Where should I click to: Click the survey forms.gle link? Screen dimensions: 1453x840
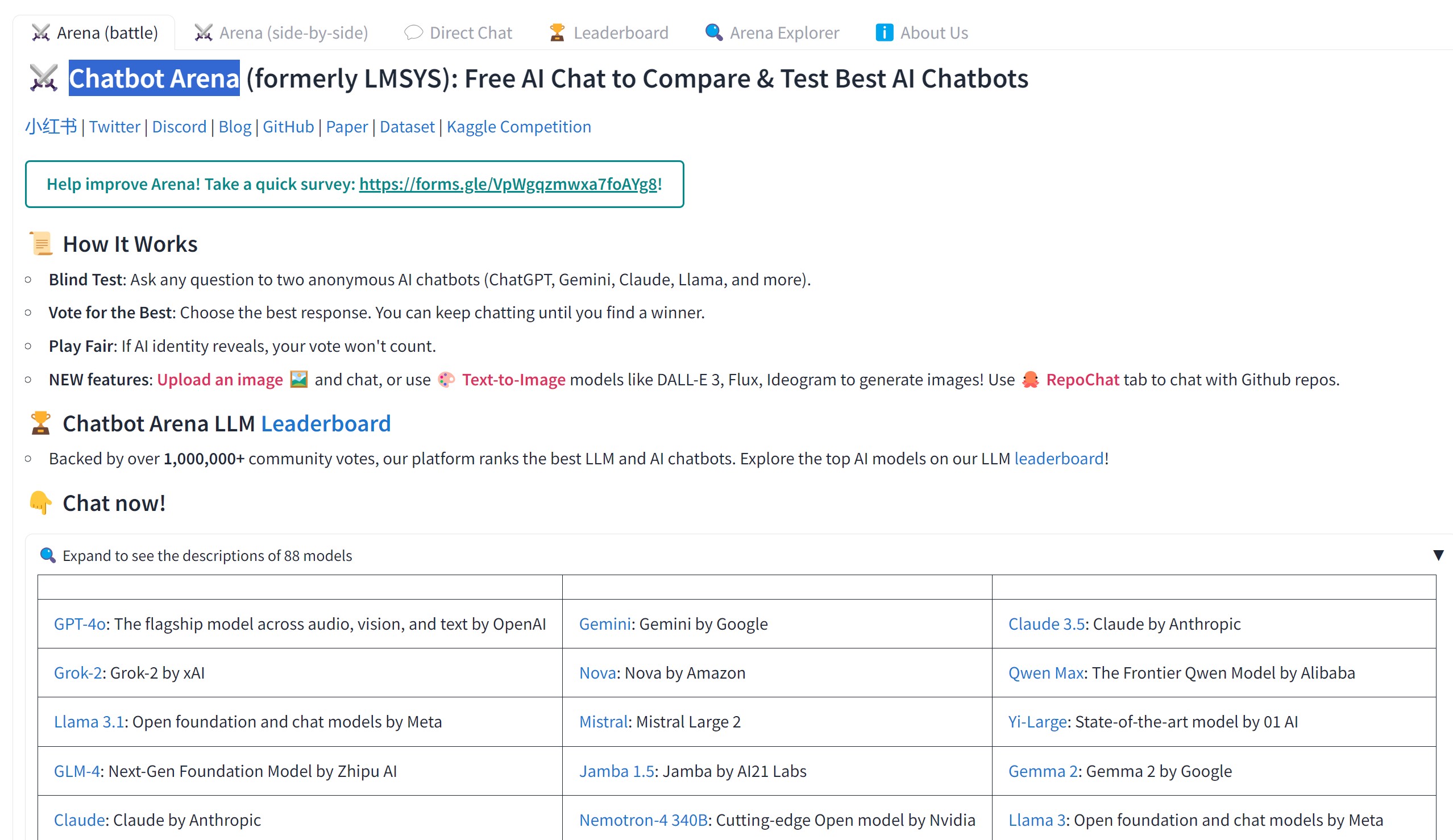pyautogui.click(x=509, y=185)
